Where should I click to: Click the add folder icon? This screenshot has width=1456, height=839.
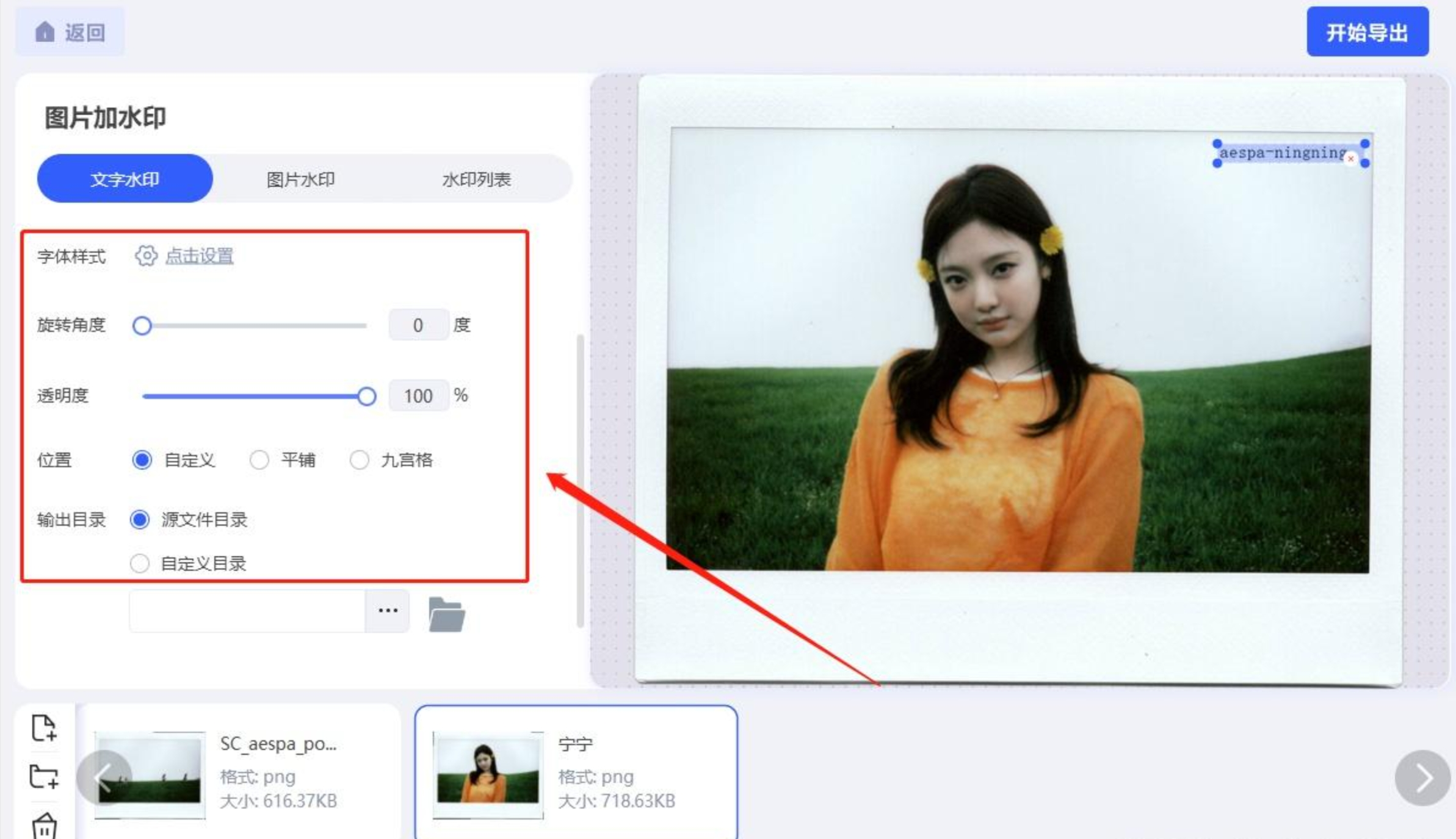click(44, 776)
